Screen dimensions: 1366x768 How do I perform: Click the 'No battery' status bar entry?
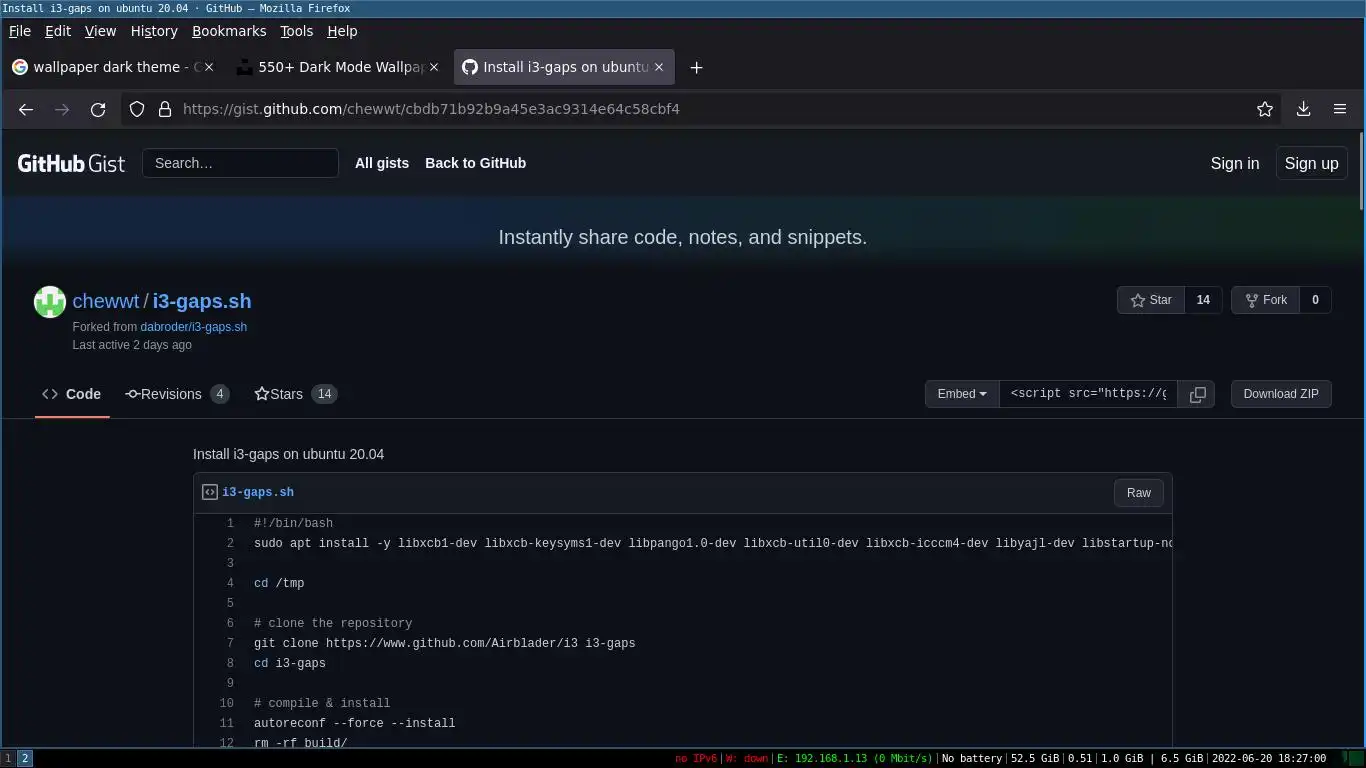click(971, 759)
